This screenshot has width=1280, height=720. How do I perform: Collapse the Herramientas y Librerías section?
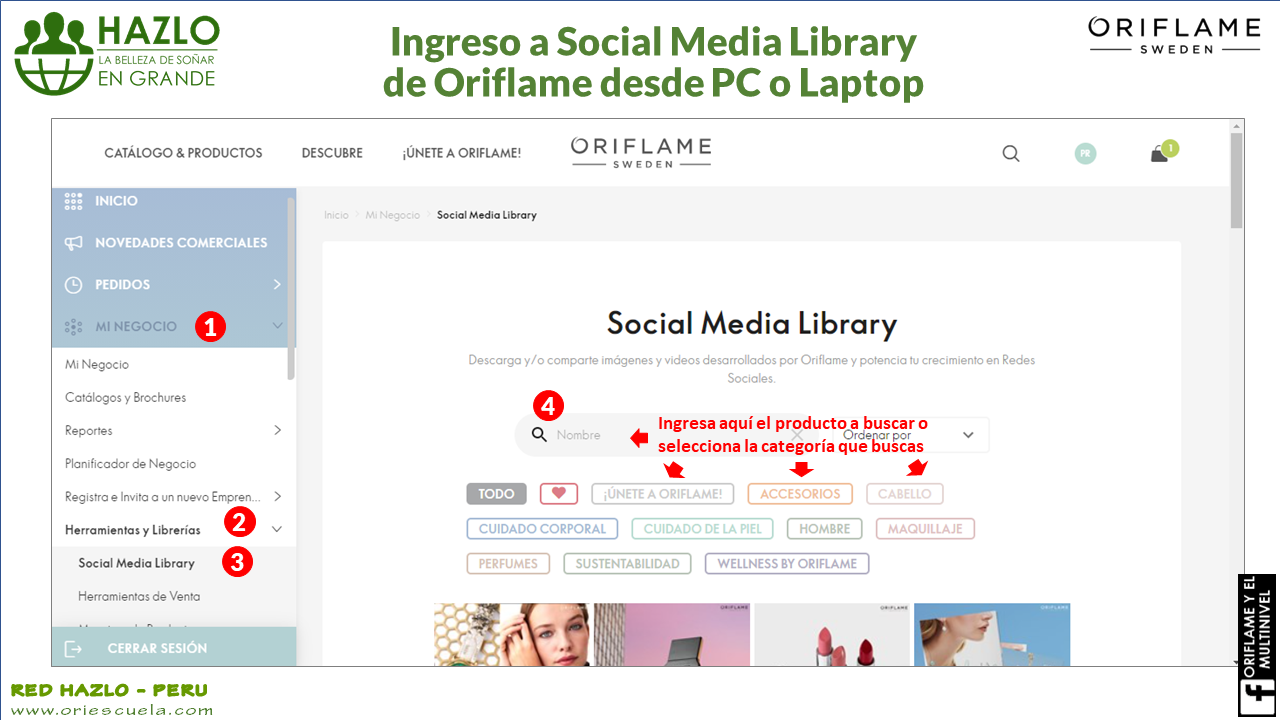pyautogui.click(x=277, y=530)
